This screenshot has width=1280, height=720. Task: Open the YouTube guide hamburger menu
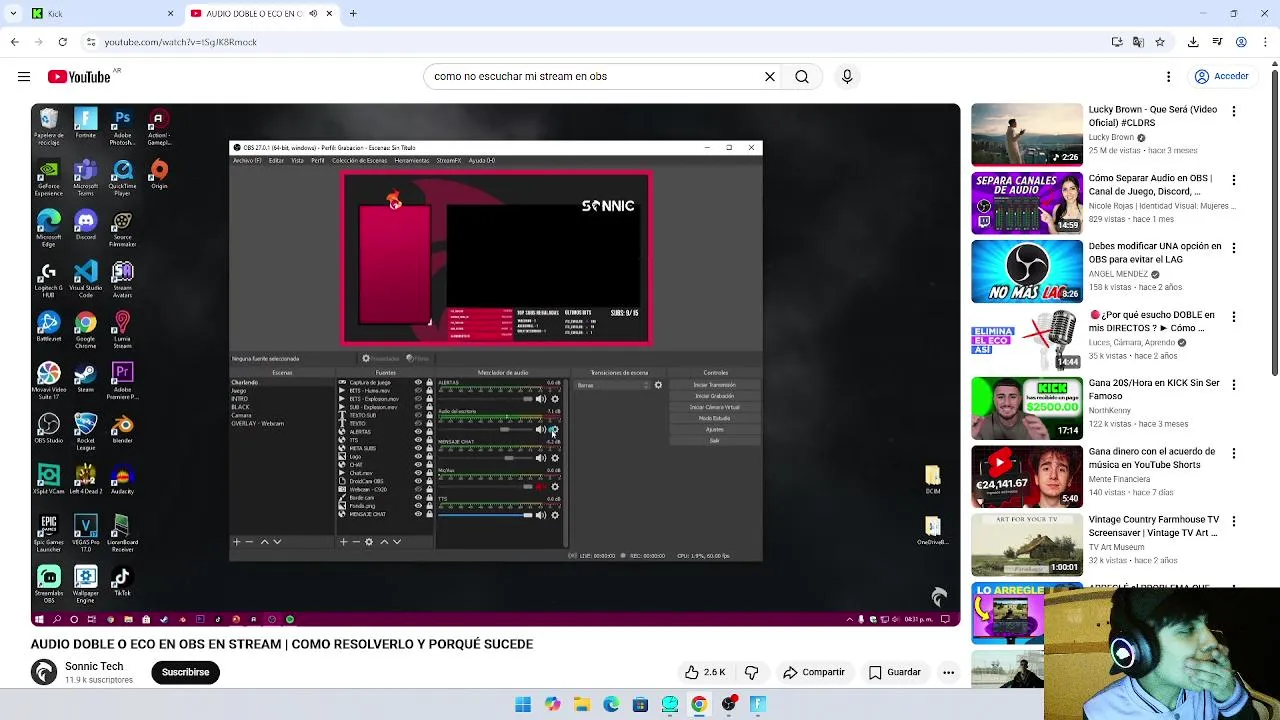pyautogui.click(x=23, y=76)
